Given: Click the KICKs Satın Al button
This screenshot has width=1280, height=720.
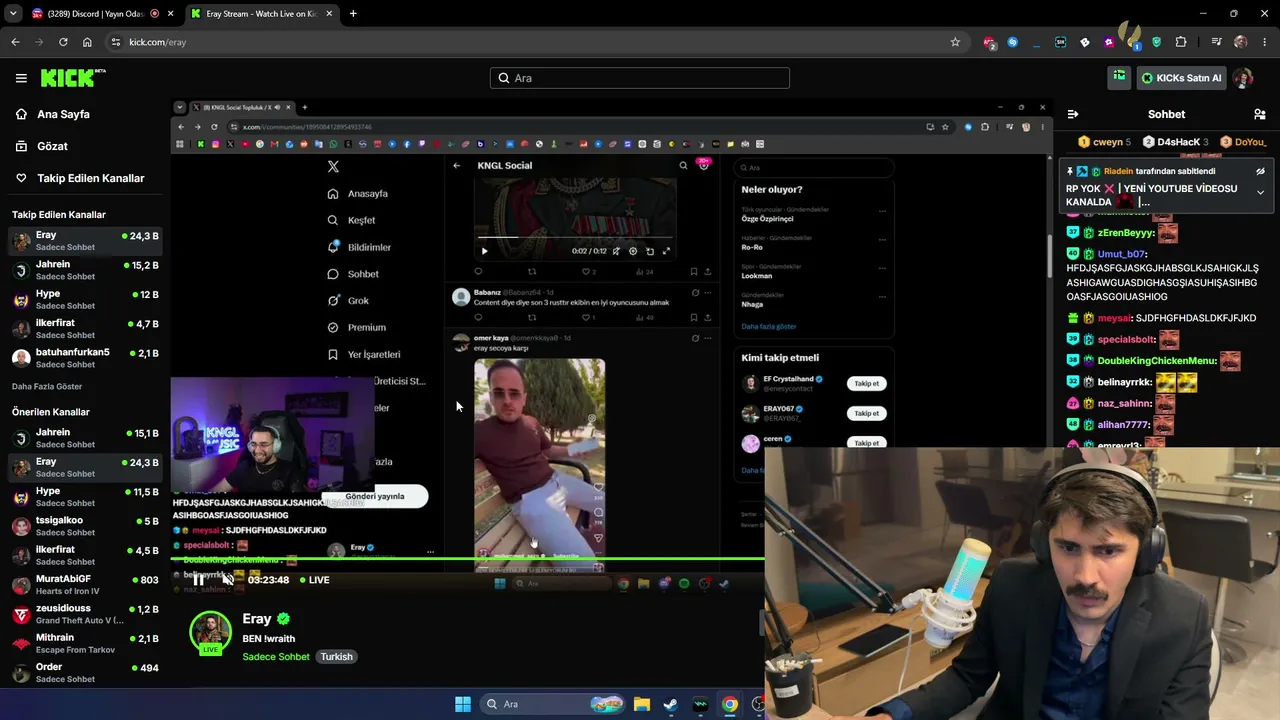Looking at the screenshot, I should 1182,78.
